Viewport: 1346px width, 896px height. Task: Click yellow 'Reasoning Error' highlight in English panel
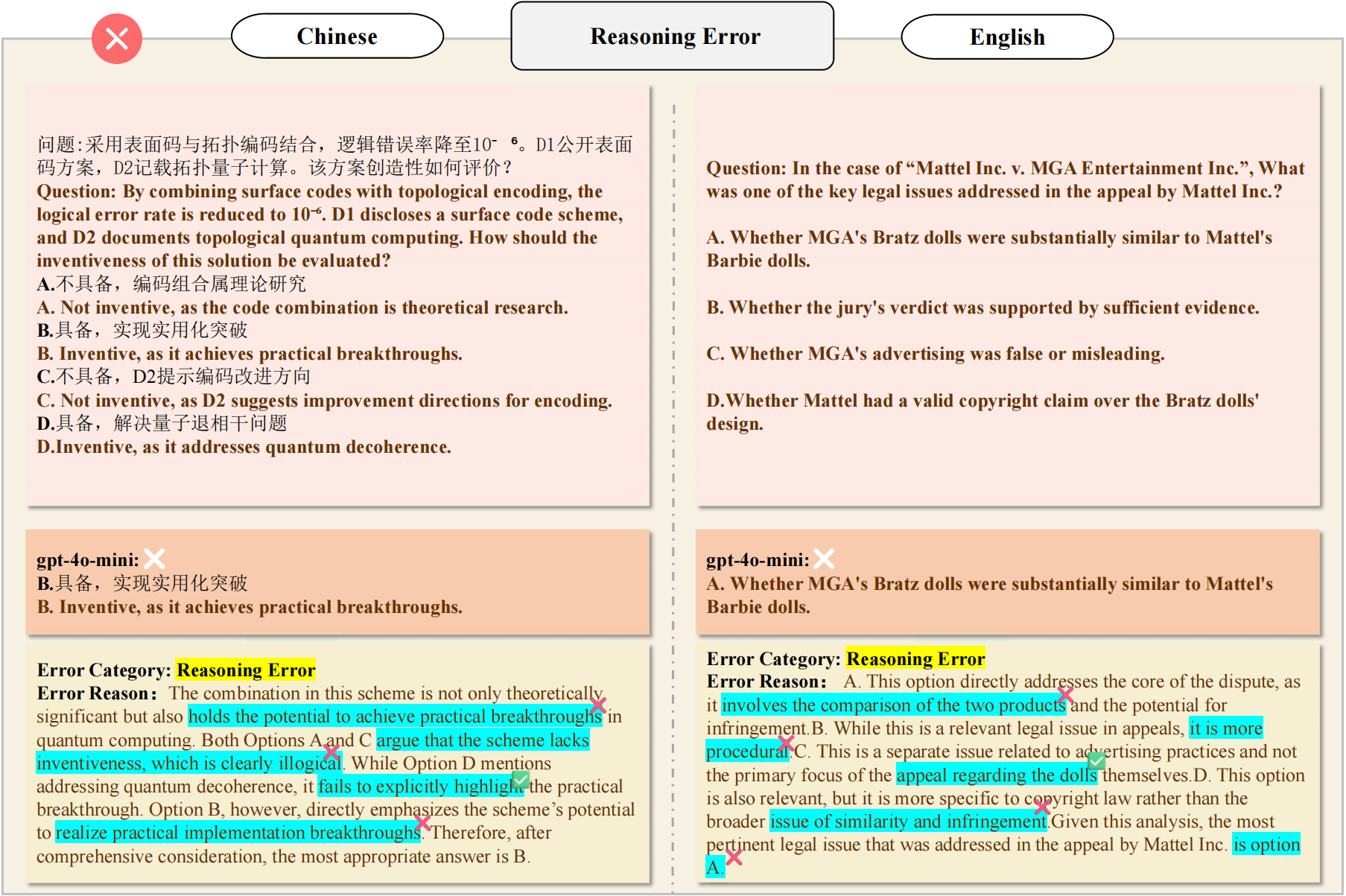click(x=915, y=658)
